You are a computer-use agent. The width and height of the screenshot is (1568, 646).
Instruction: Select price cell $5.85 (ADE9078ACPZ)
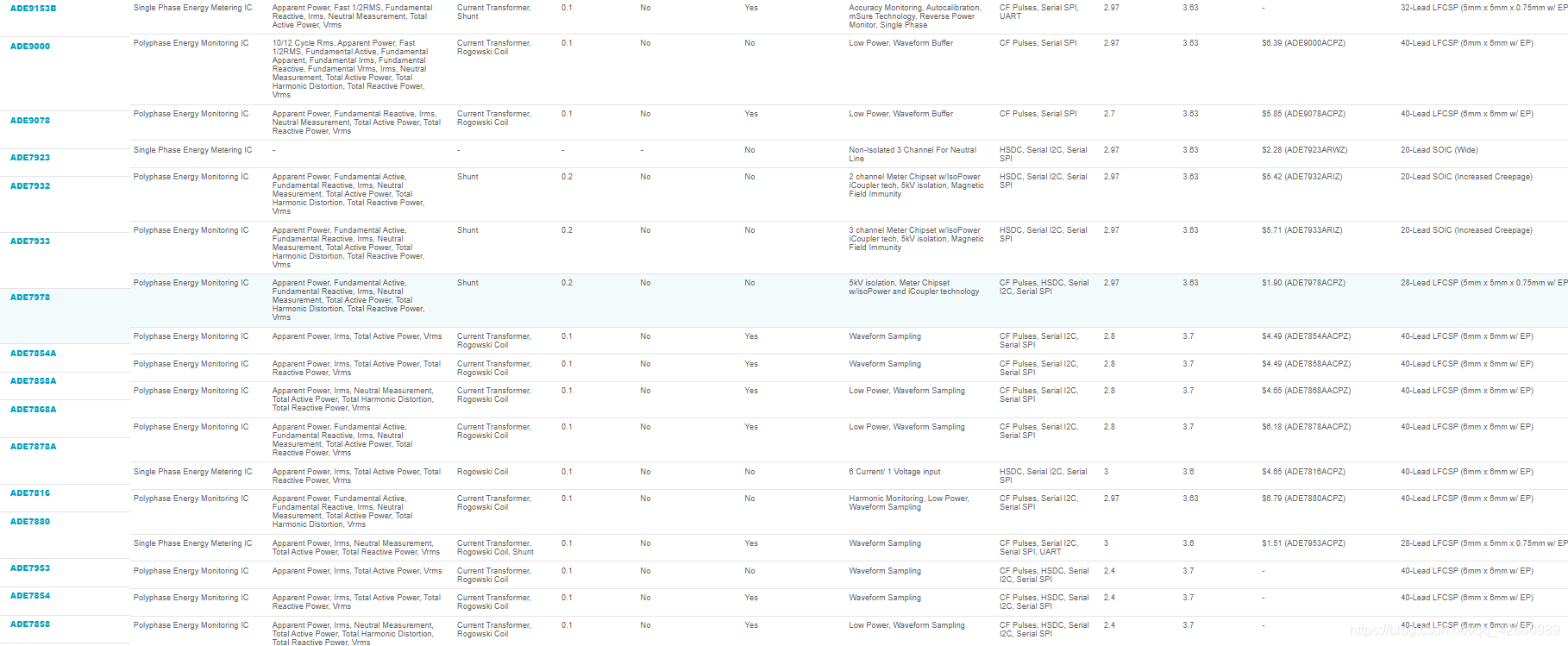pyautogui.click(x=1303, y=114)
